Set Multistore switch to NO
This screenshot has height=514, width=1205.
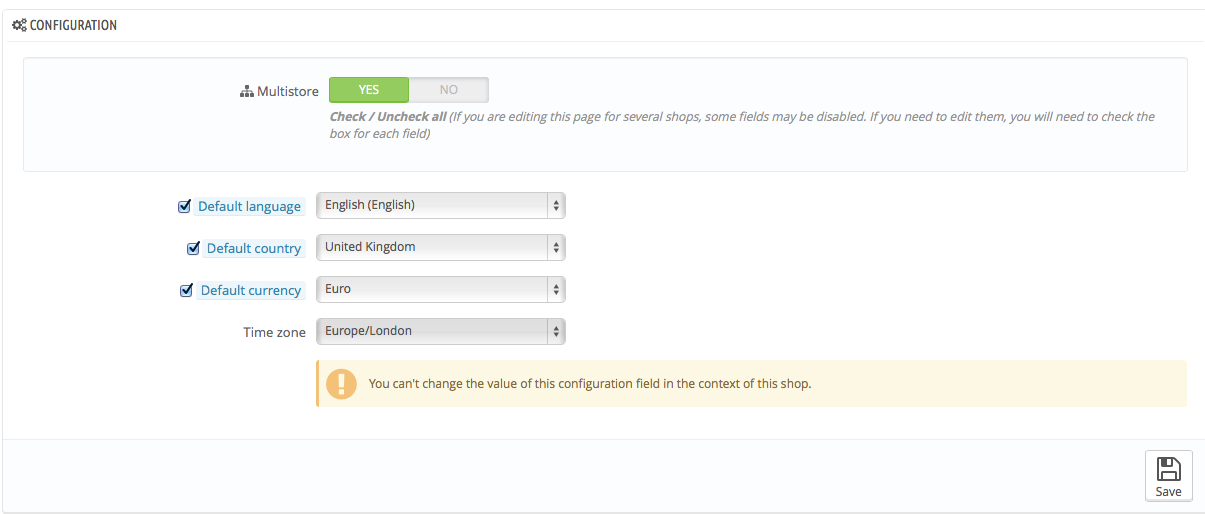point(449,90)
